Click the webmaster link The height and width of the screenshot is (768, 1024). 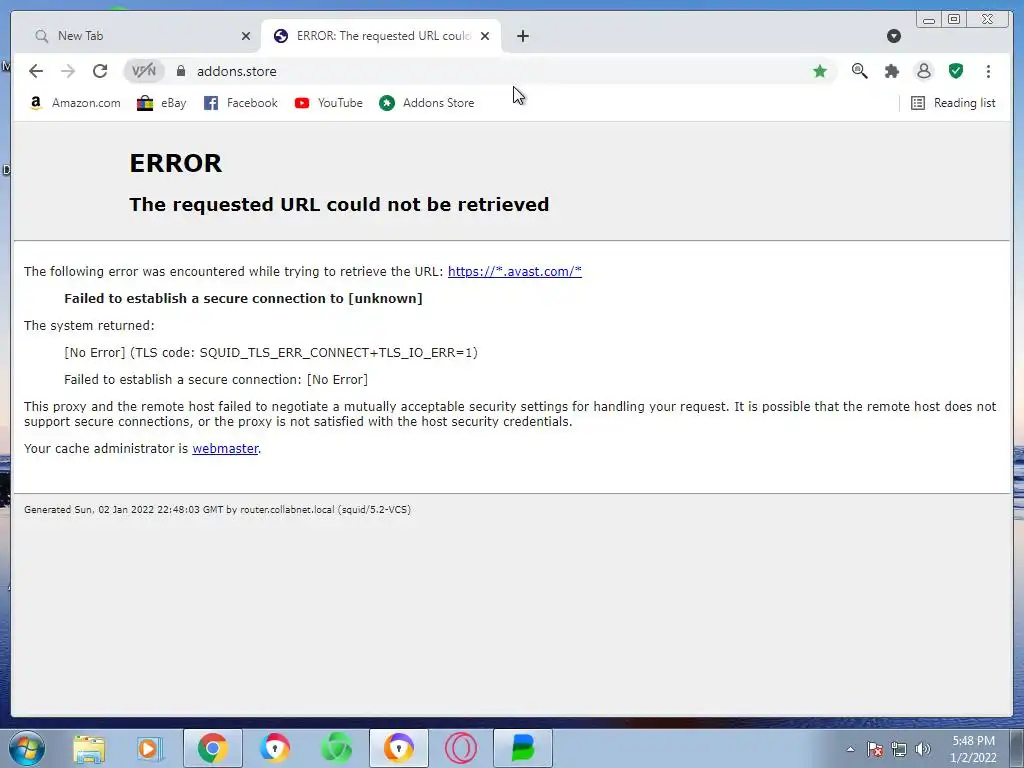(x=225, y=449)
